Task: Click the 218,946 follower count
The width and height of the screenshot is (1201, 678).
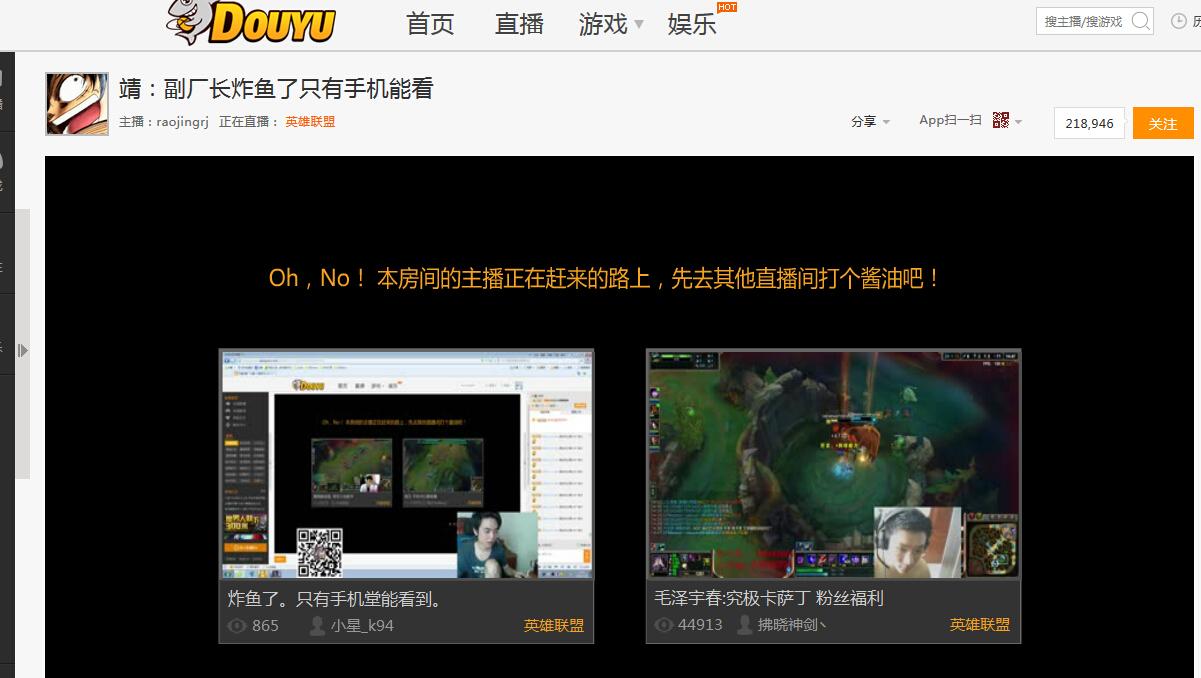Action: click(x=1089, y=123)
